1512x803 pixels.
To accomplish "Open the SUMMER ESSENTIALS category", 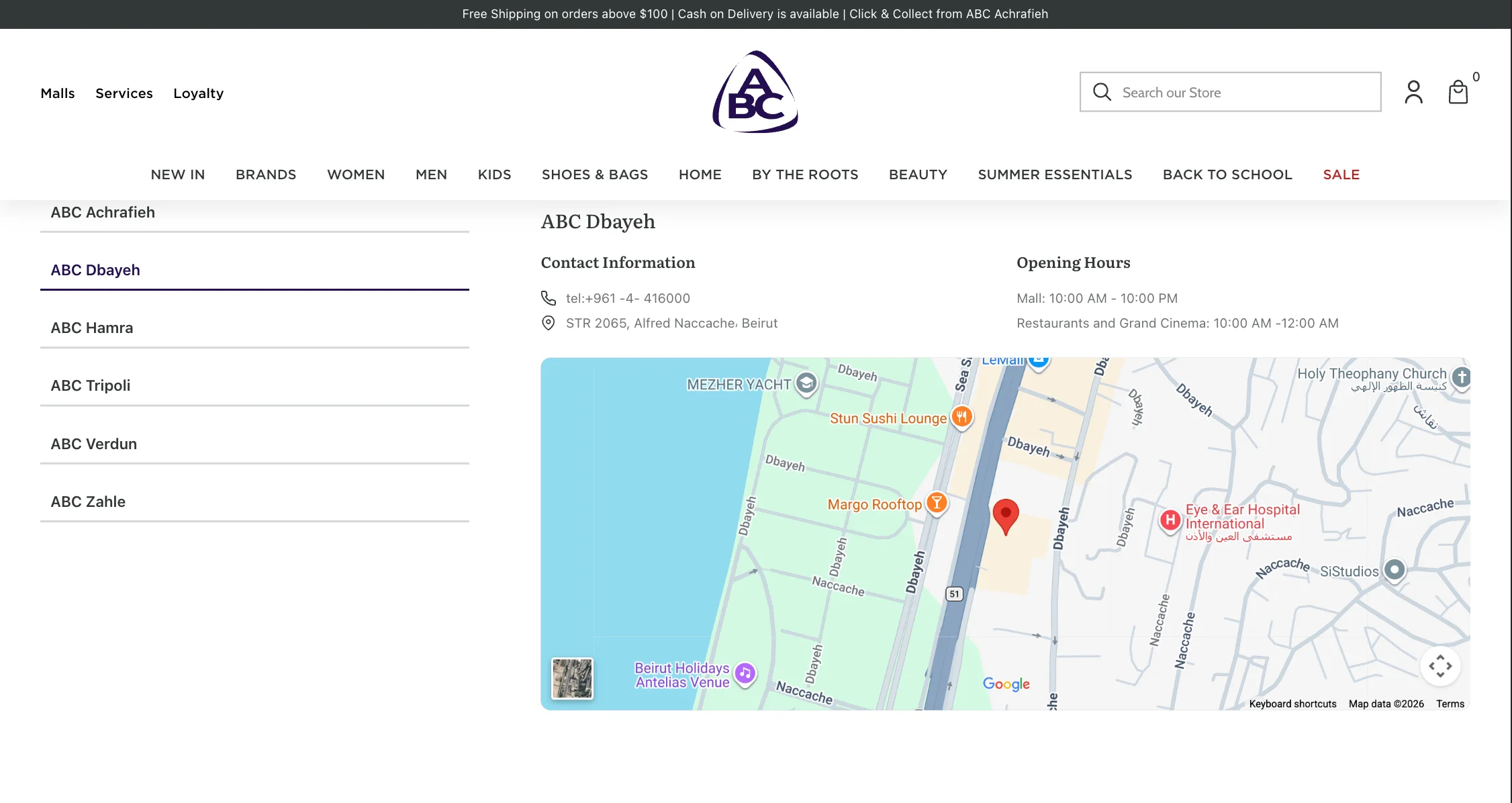I will pyautogui.click(x=1055, y=175).
